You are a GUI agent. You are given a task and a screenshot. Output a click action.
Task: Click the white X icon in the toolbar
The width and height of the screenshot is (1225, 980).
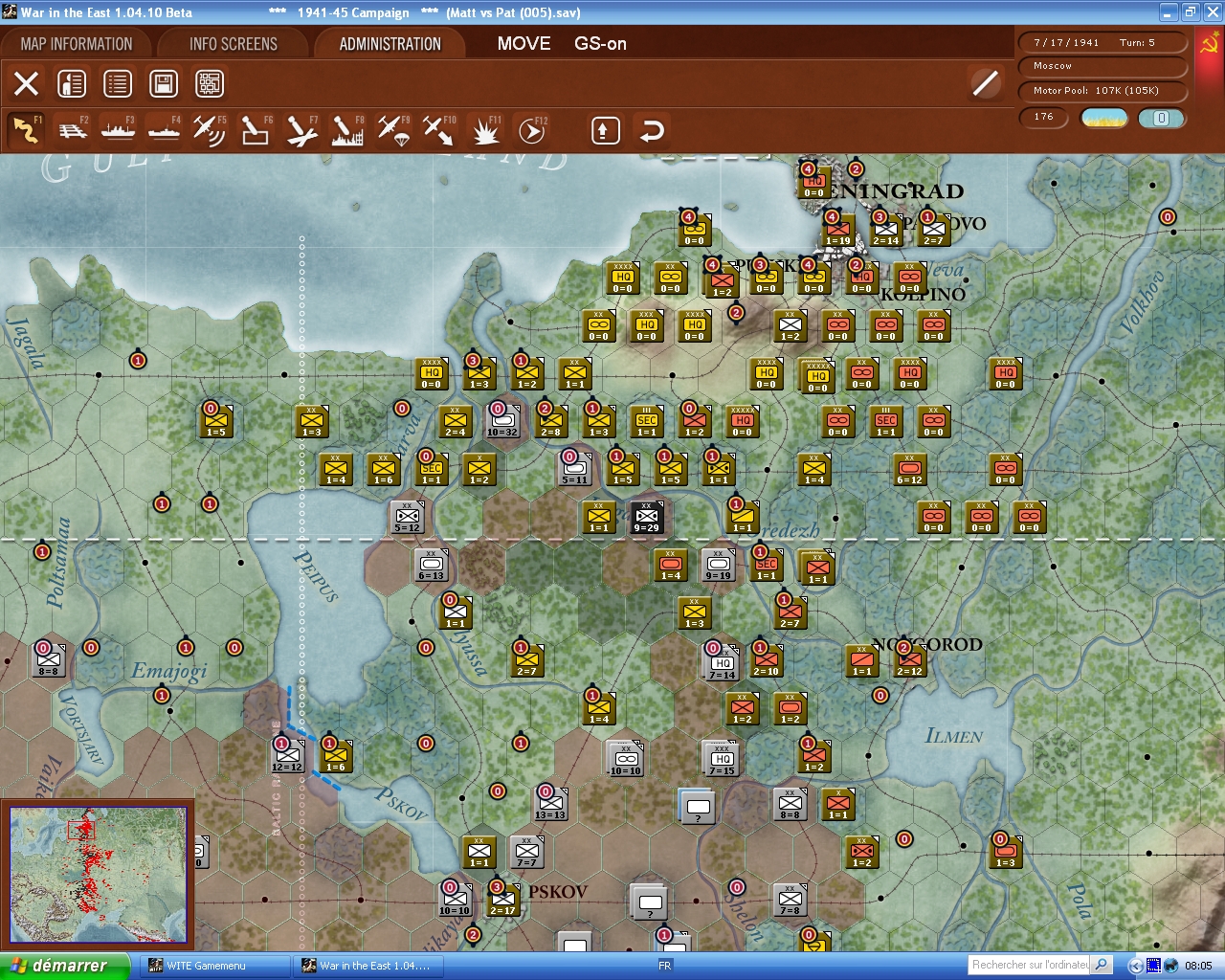point(27,84)
